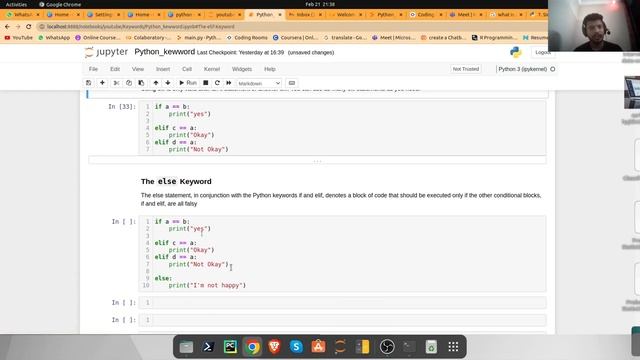This screenshot has height=360, width=640.
Task: Reload the page with refresh icon
Action: click(x=29, y=27)
